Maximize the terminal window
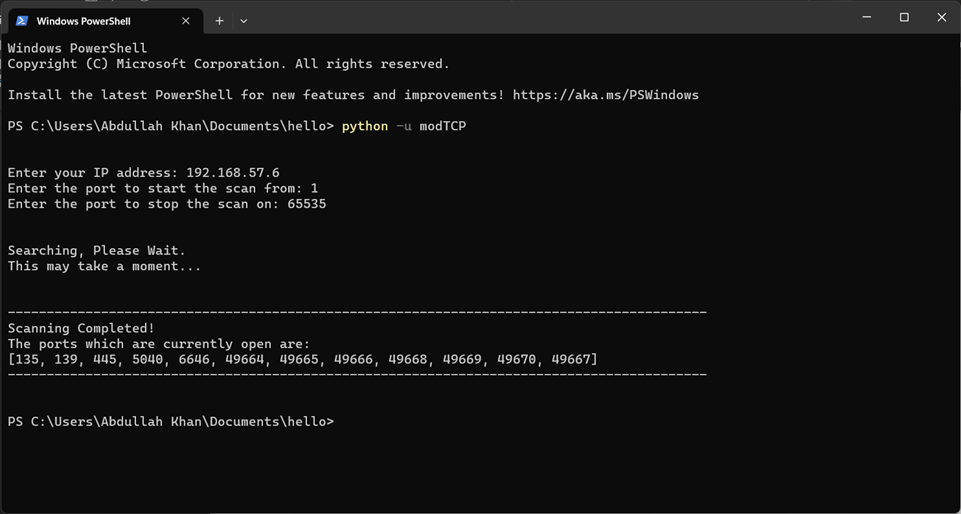961x514 pixels. (904, 18)
